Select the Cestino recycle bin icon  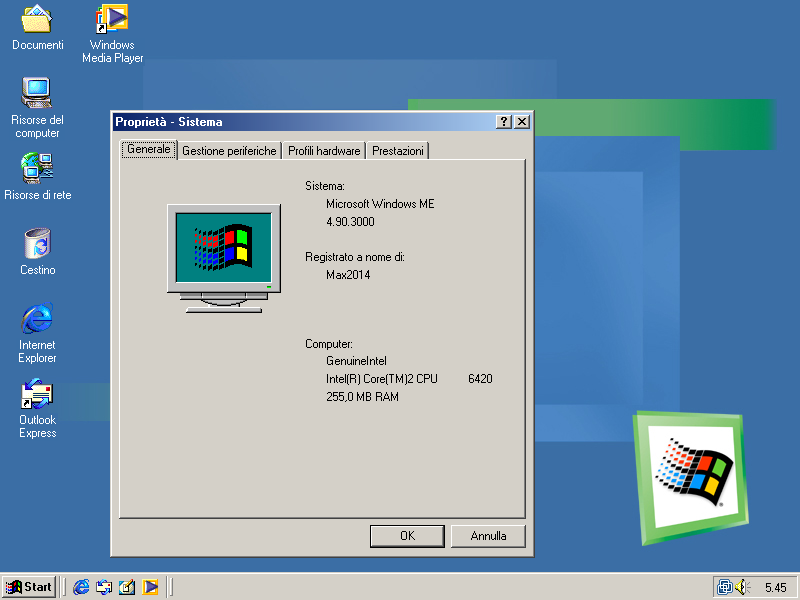[37, 243]
